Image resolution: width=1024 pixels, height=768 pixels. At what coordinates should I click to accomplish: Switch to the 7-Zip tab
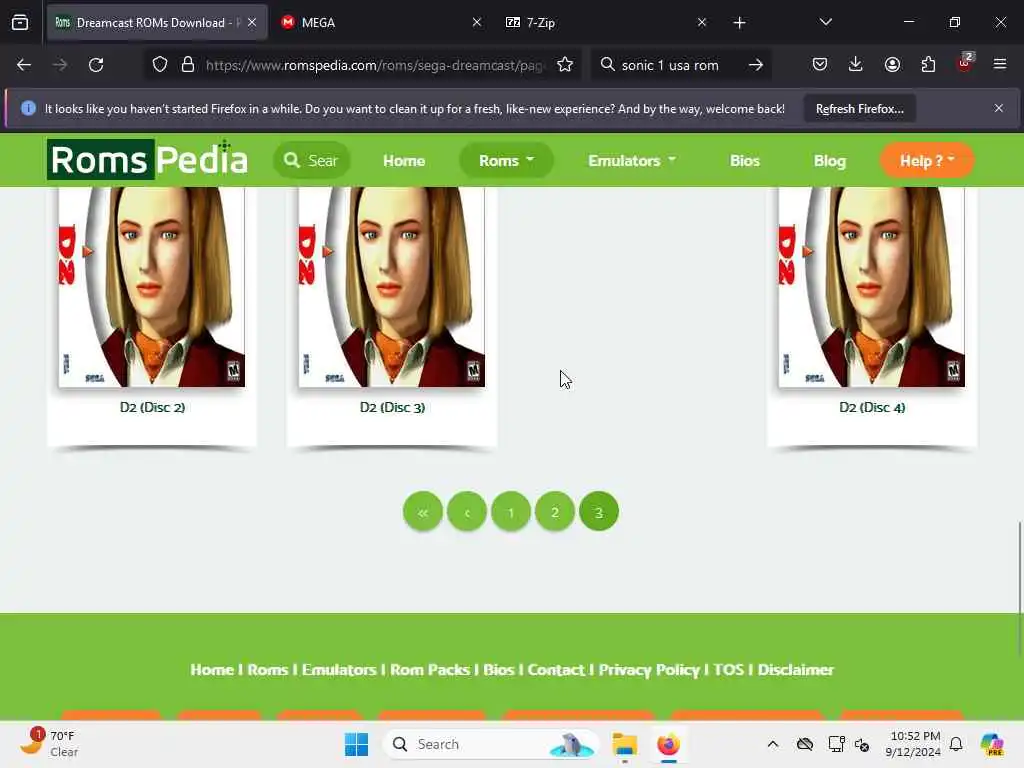[x=605, y=23]
